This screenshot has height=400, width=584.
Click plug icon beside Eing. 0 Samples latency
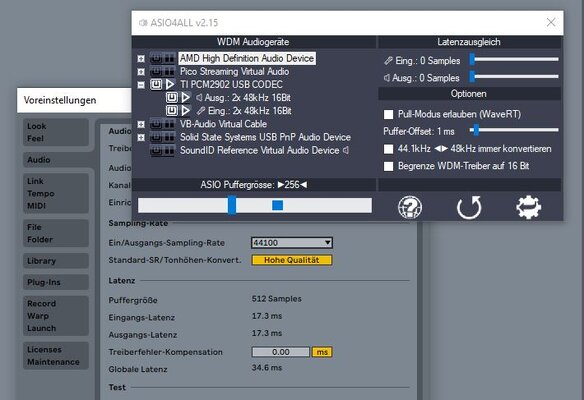(x=388, y=60)
